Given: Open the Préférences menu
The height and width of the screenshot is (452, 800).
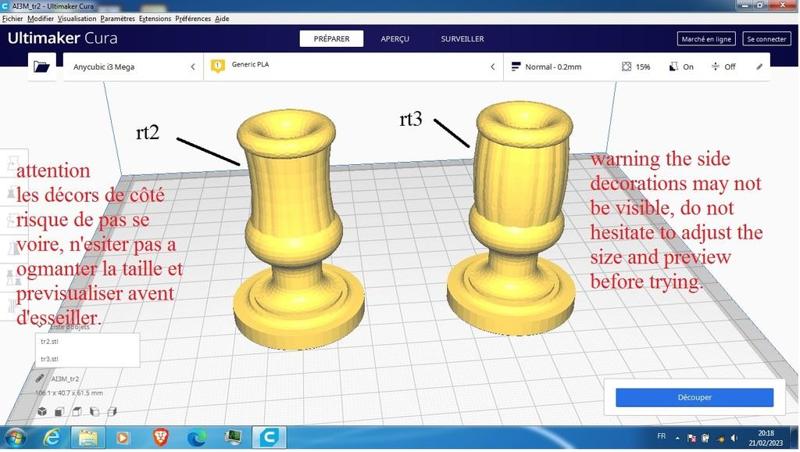Looking at the screenshot, I should click(x=193, y=18).
